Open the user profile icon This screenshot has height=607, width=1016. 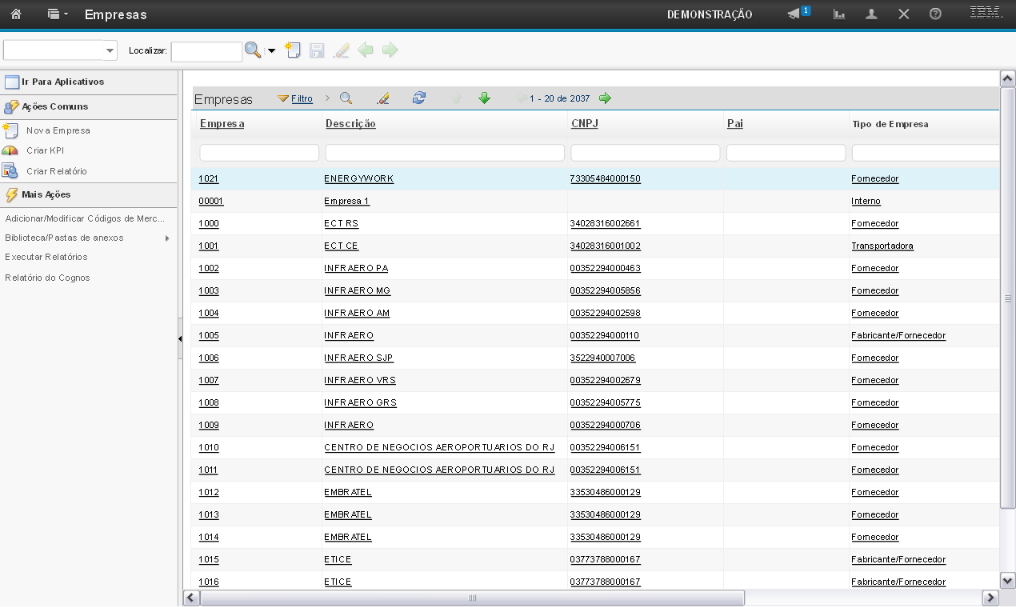click(x=872, y=15)
